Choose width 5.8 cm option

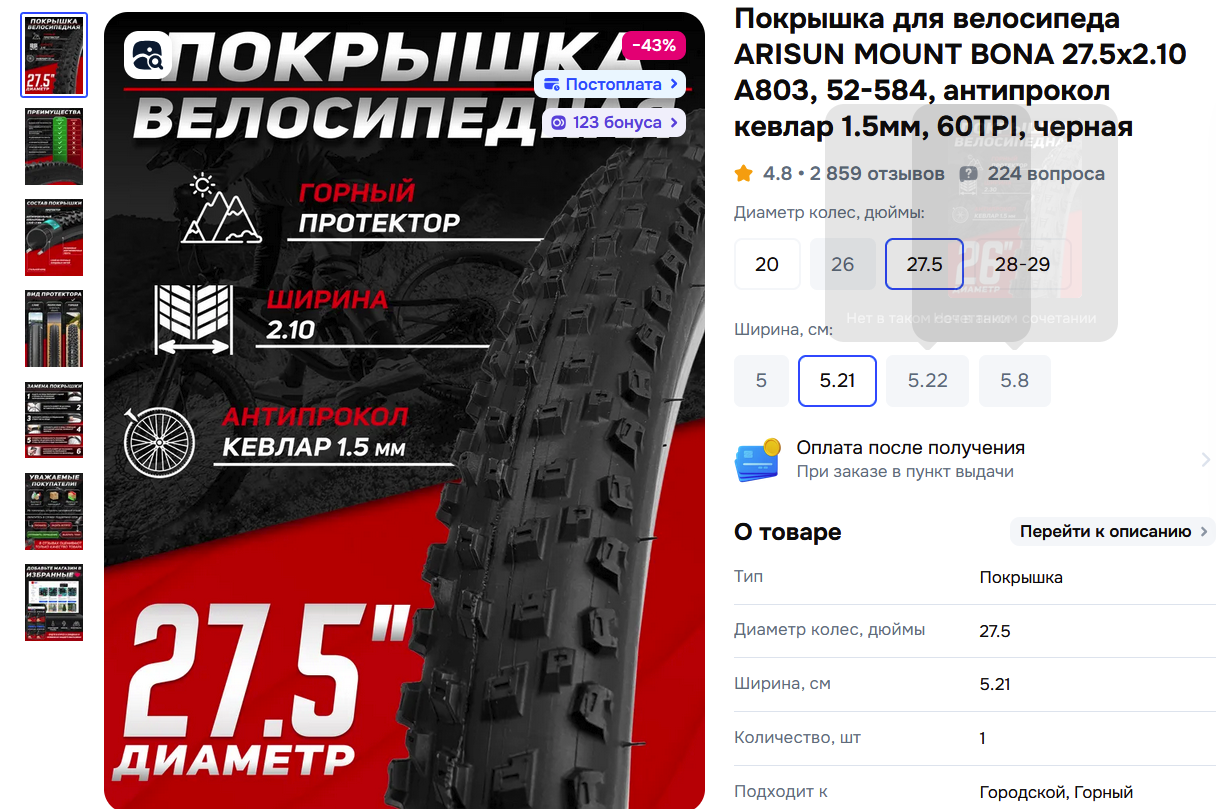tap(1015, 381)
